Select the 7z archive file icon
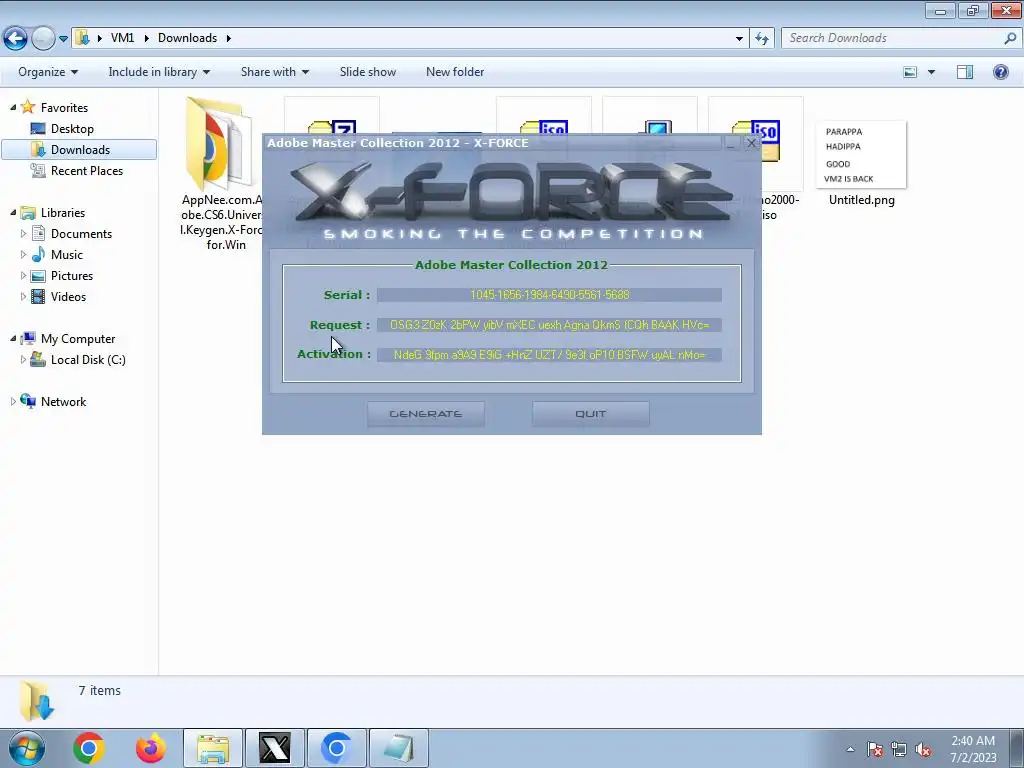1024x768 pixels. click(332, 127)
